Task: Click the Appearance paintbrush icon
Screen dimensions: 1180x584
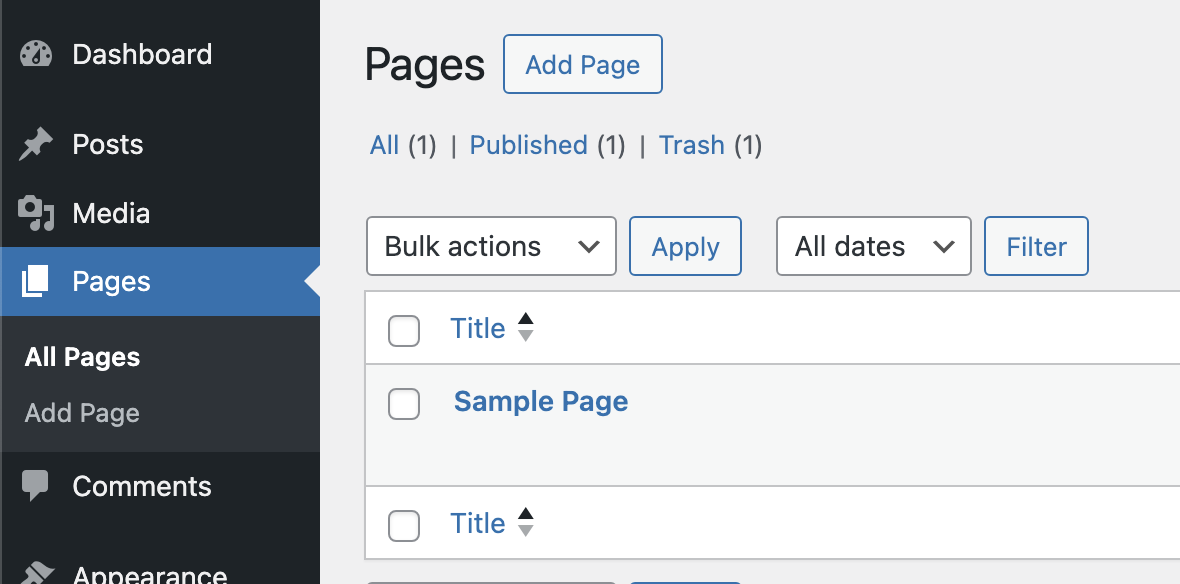Action: 35,575
